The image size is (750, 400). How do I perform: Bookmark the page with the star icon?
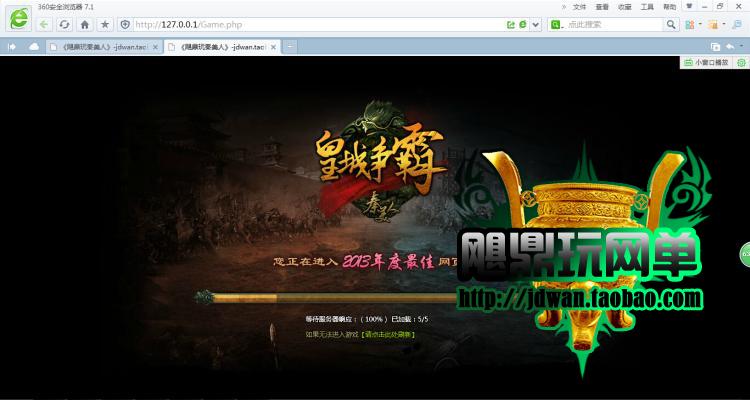[105, 24]
